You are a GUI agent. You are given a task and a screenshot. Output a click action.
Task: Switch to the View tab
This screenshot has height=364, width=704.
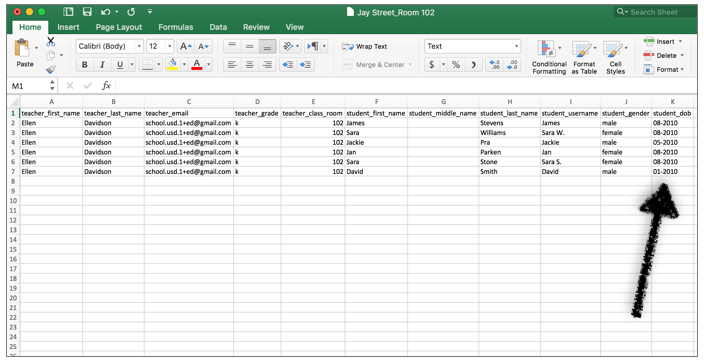295,27
